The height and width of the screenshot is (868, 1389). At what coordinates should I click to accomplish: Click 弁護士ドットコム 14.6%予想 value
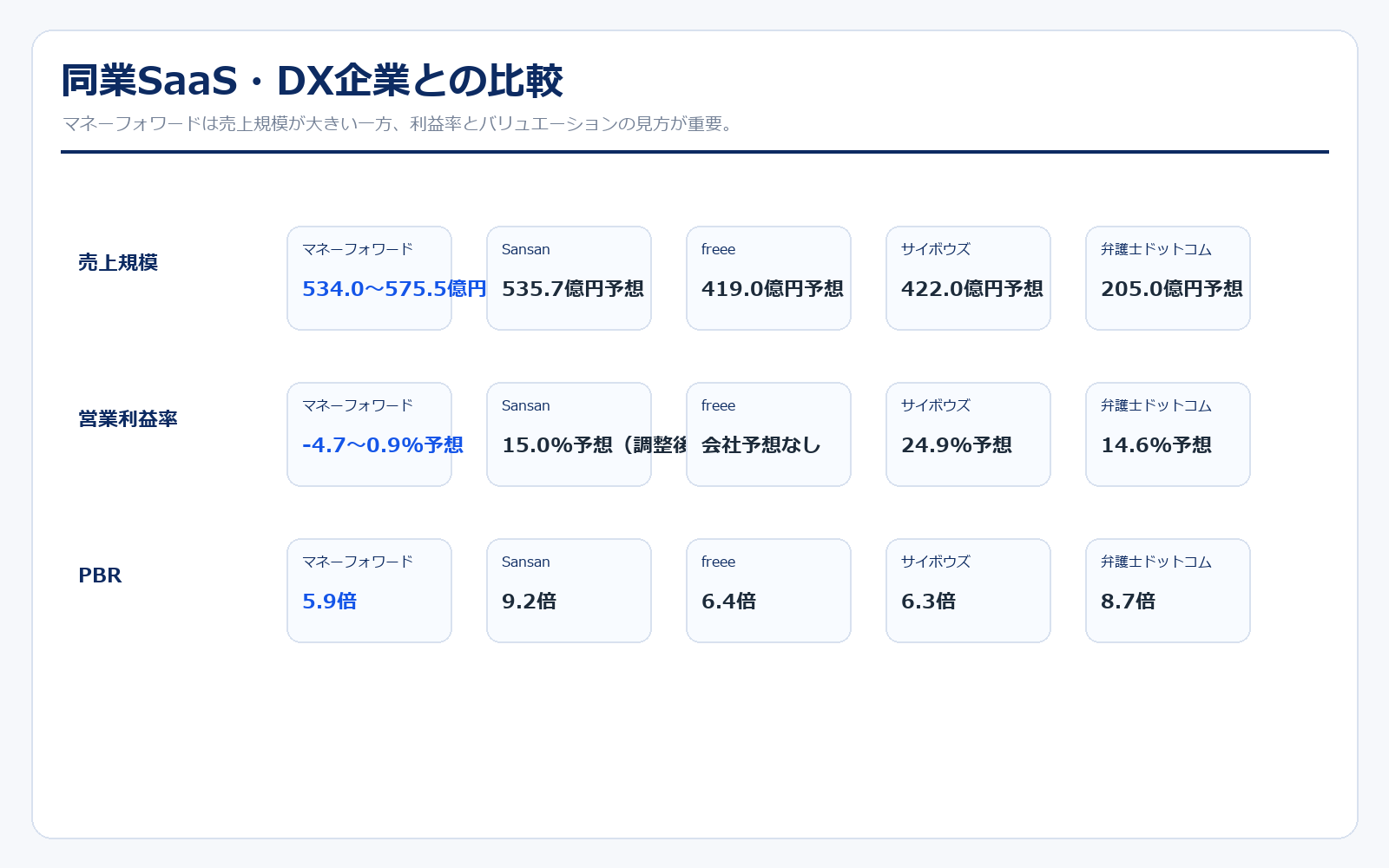pyautogui.click(x=1156, y=445)
